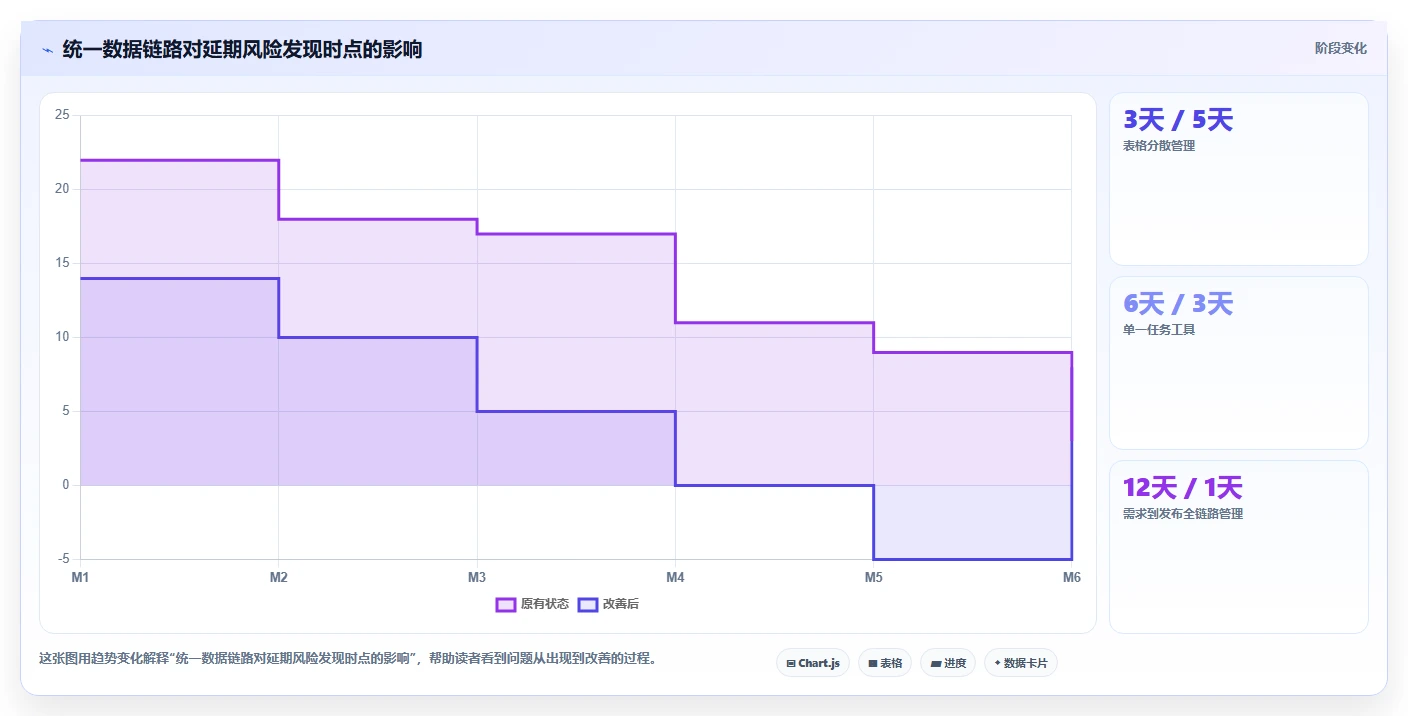
Task: Click the chart title 统一数据链路对延期风险发现时点的影响
Action: click(242, 49)
